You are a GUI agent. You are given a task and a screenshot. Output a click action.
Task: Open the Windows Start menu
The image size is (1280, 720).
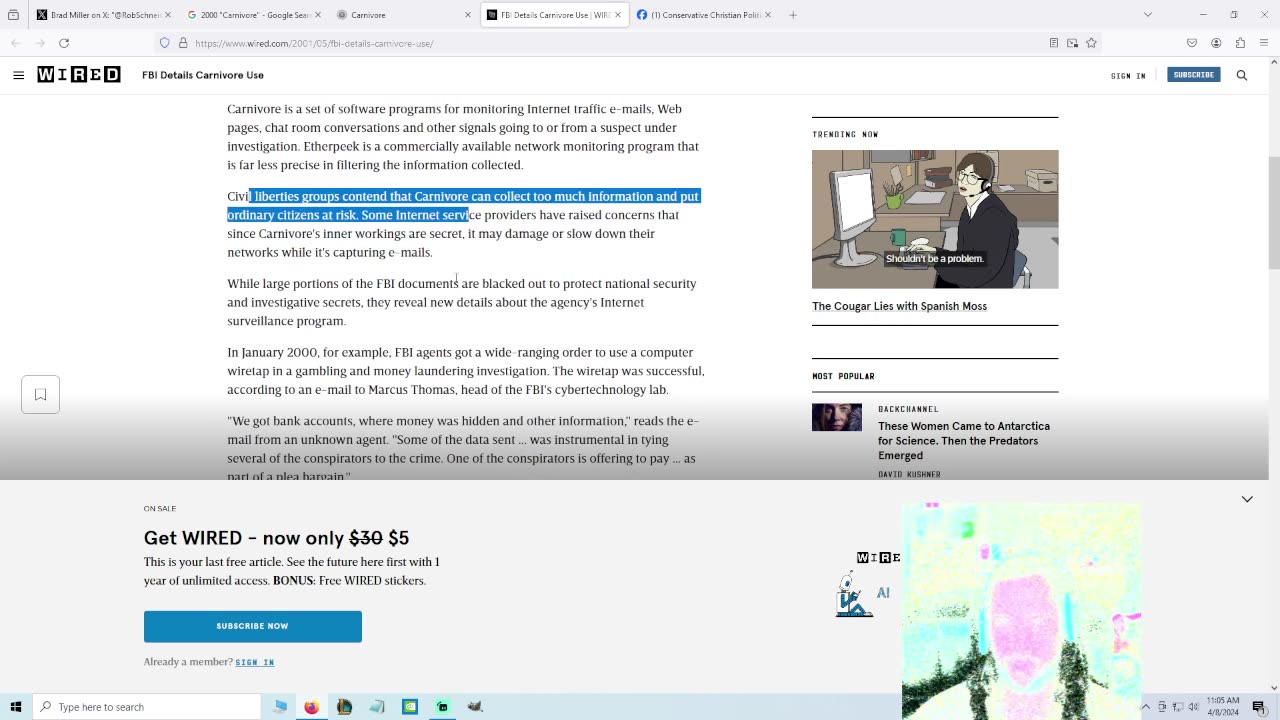[15, 707]
